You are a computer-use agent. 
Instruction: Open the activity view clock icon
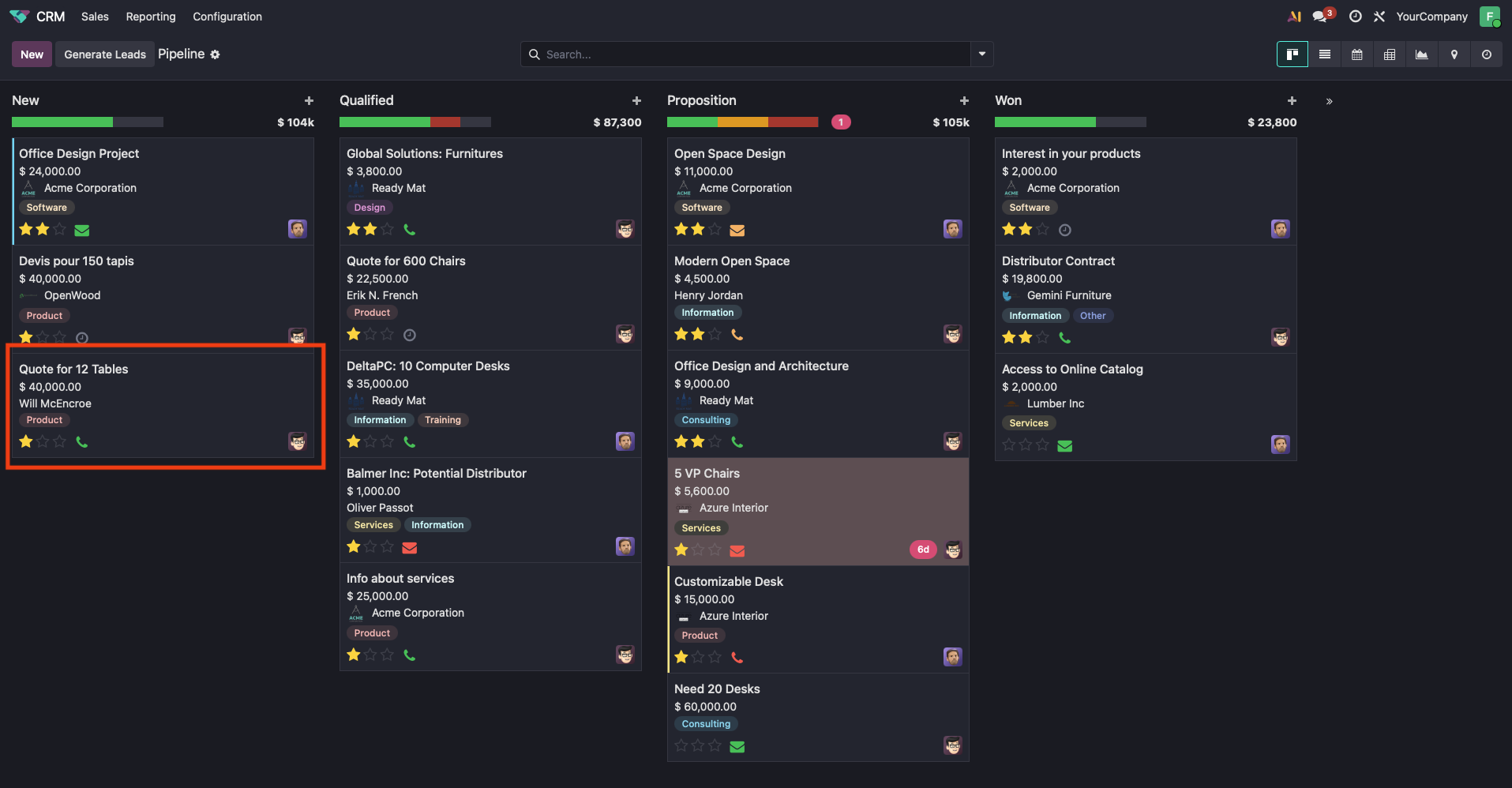1486,54
